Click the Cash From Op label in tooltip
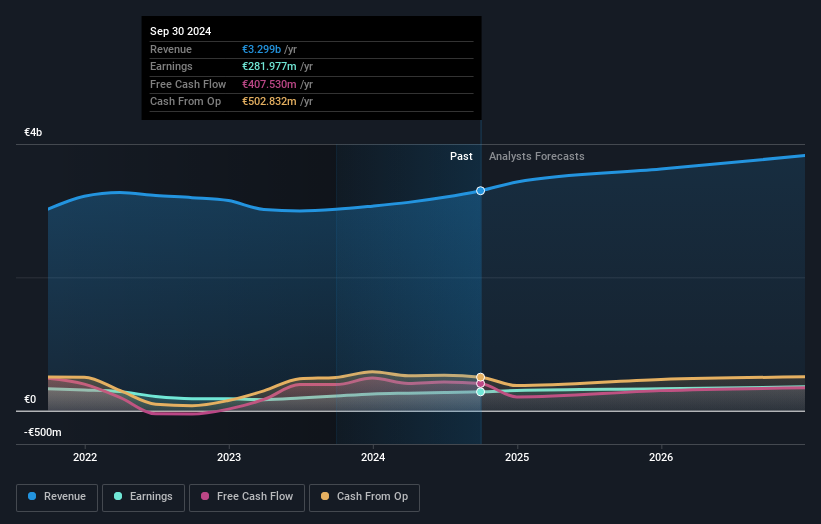The image size is (821, 524). [185, 102]
